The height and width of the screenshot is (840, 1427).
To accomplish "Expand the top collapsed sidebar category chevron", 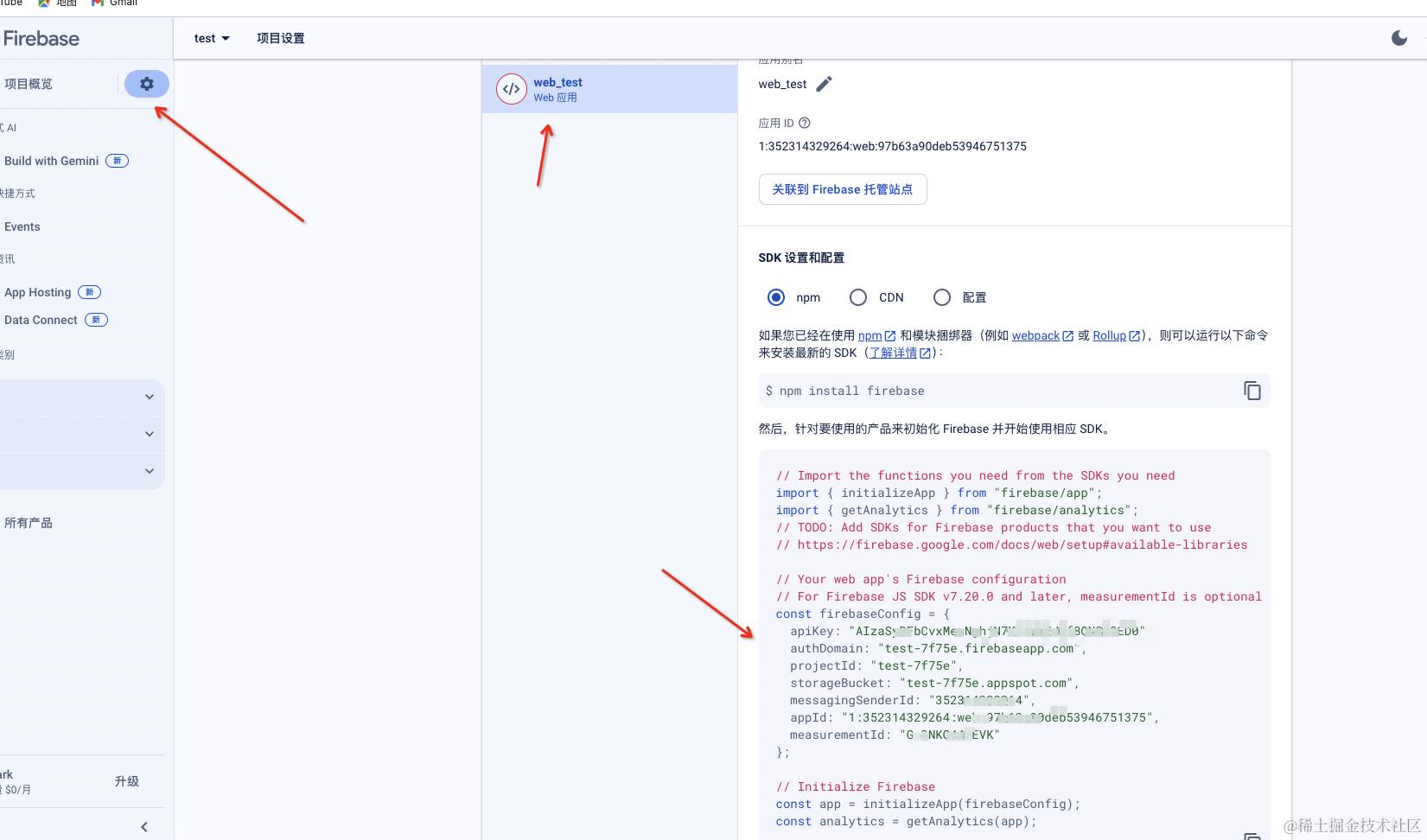I will click(x=150, y=397).
